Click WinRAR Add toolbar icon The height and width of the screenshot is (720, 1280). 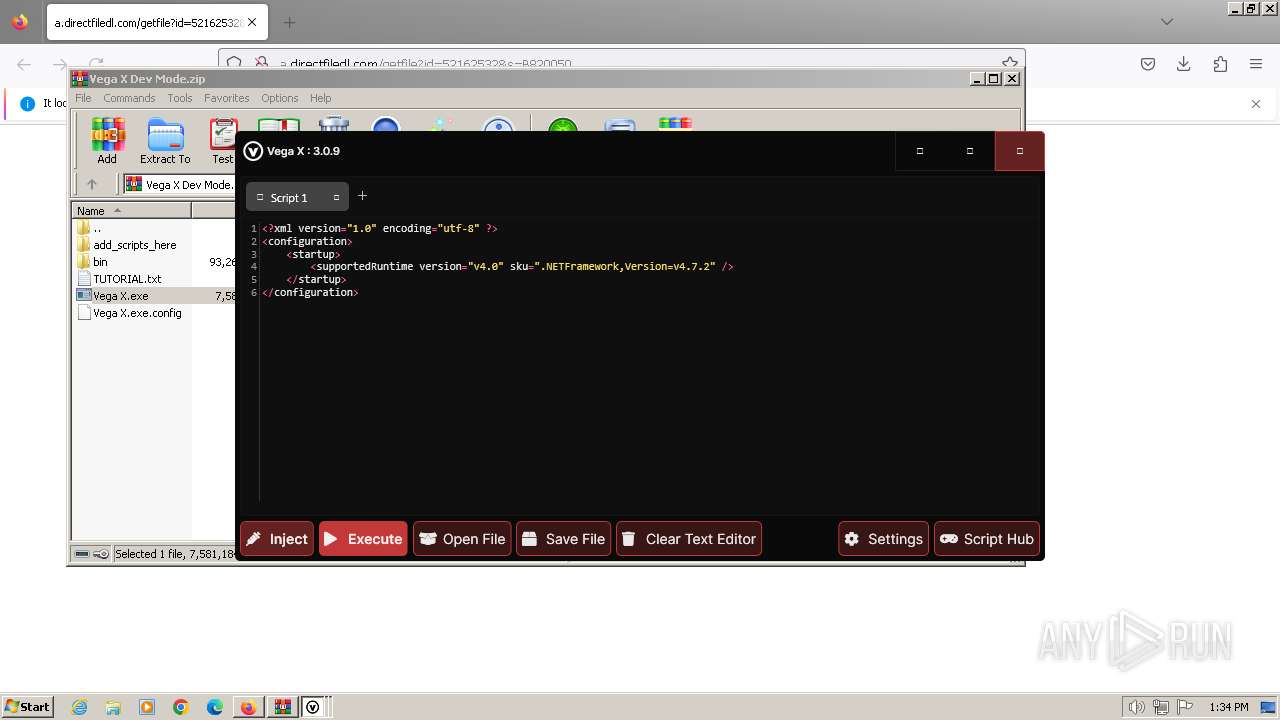click(107, 141)
